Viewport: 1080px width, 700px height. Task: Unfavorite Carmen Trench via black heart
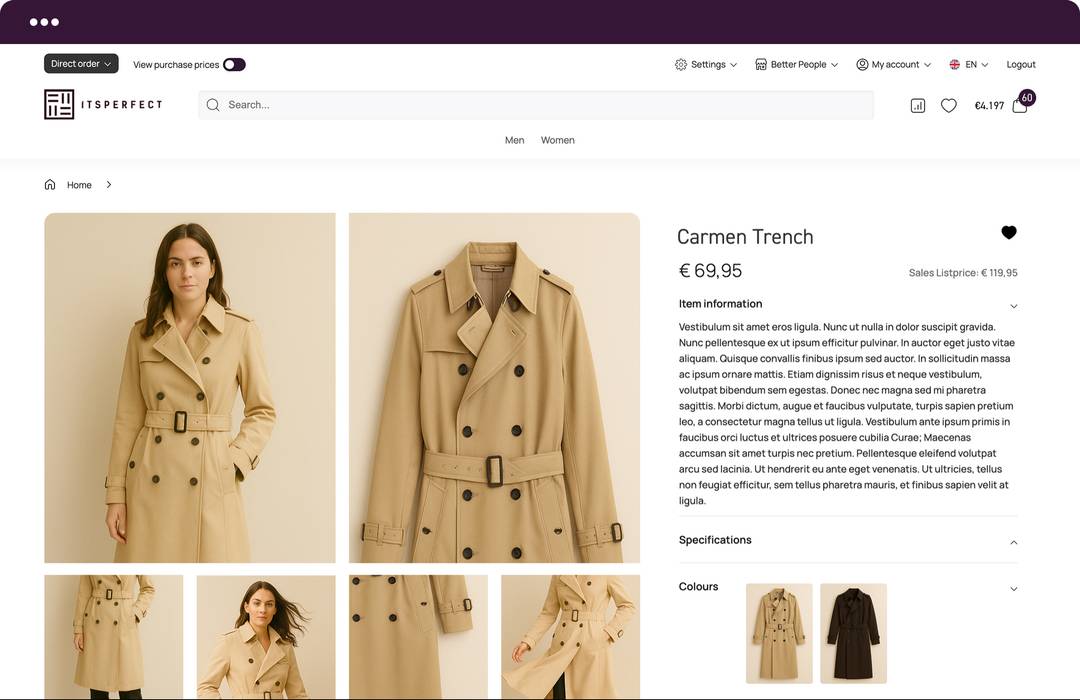click(x=1008, y=232)
